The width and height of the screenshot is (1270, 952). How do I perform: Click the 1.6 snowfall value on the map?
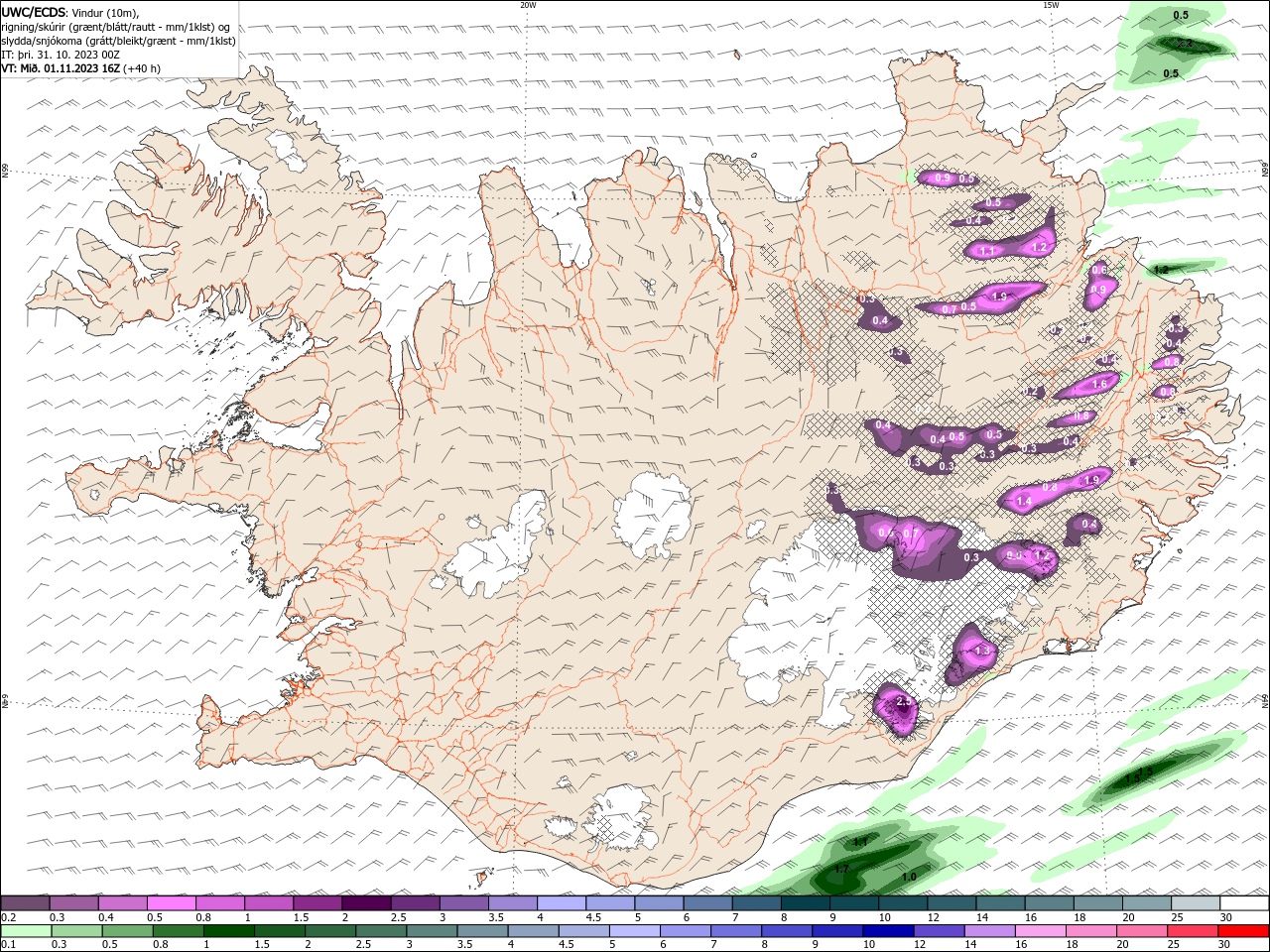1099,384
